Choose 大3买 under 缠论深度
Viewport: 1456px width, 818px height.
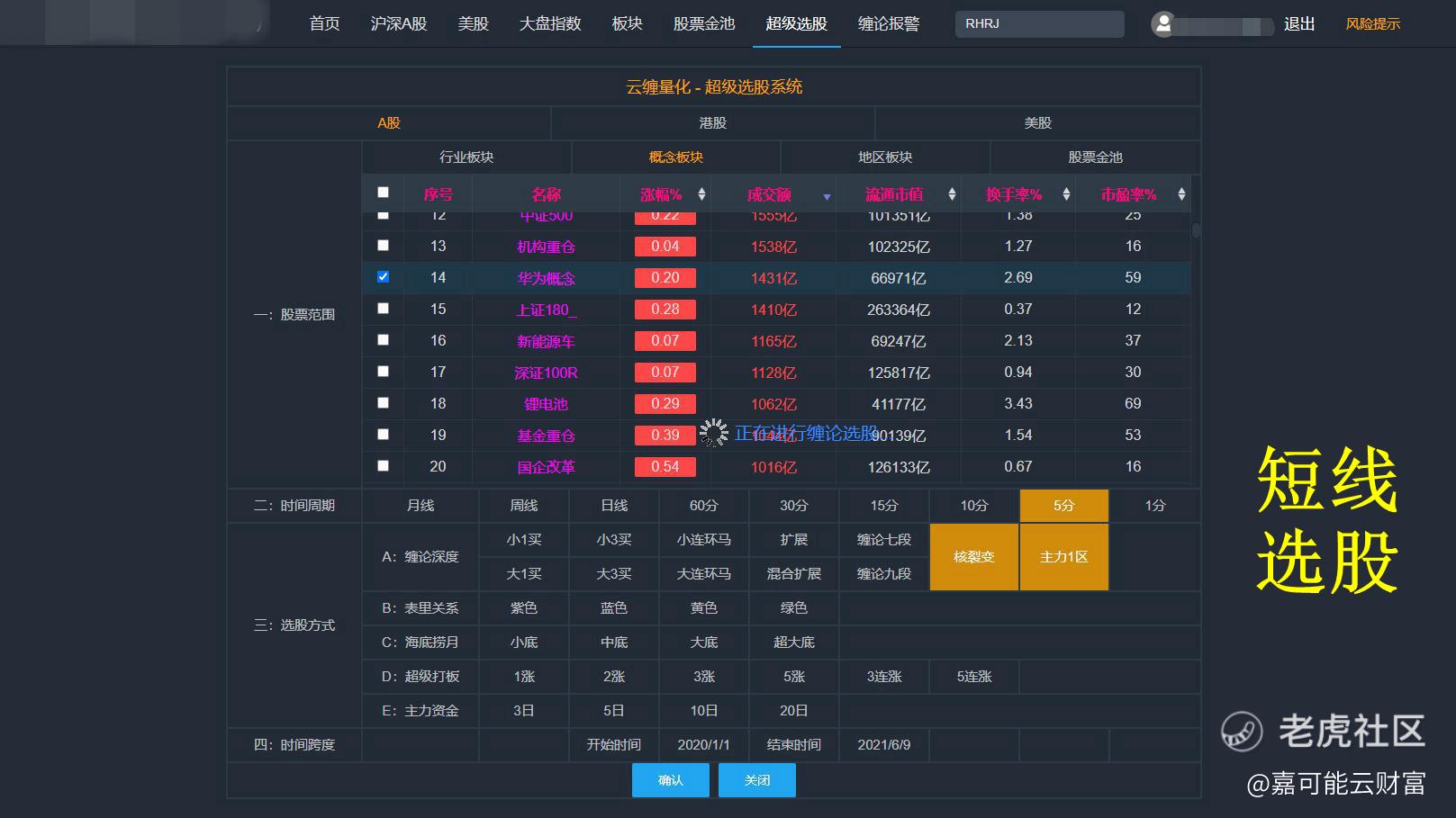614,574
